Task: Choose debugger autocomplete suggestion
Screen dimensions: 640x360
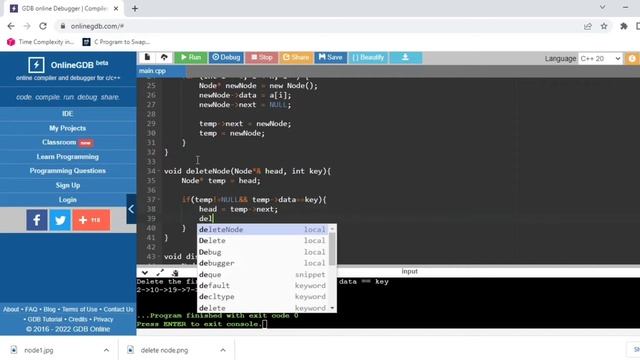Action: pyautogui.click(x=263, y=263)
